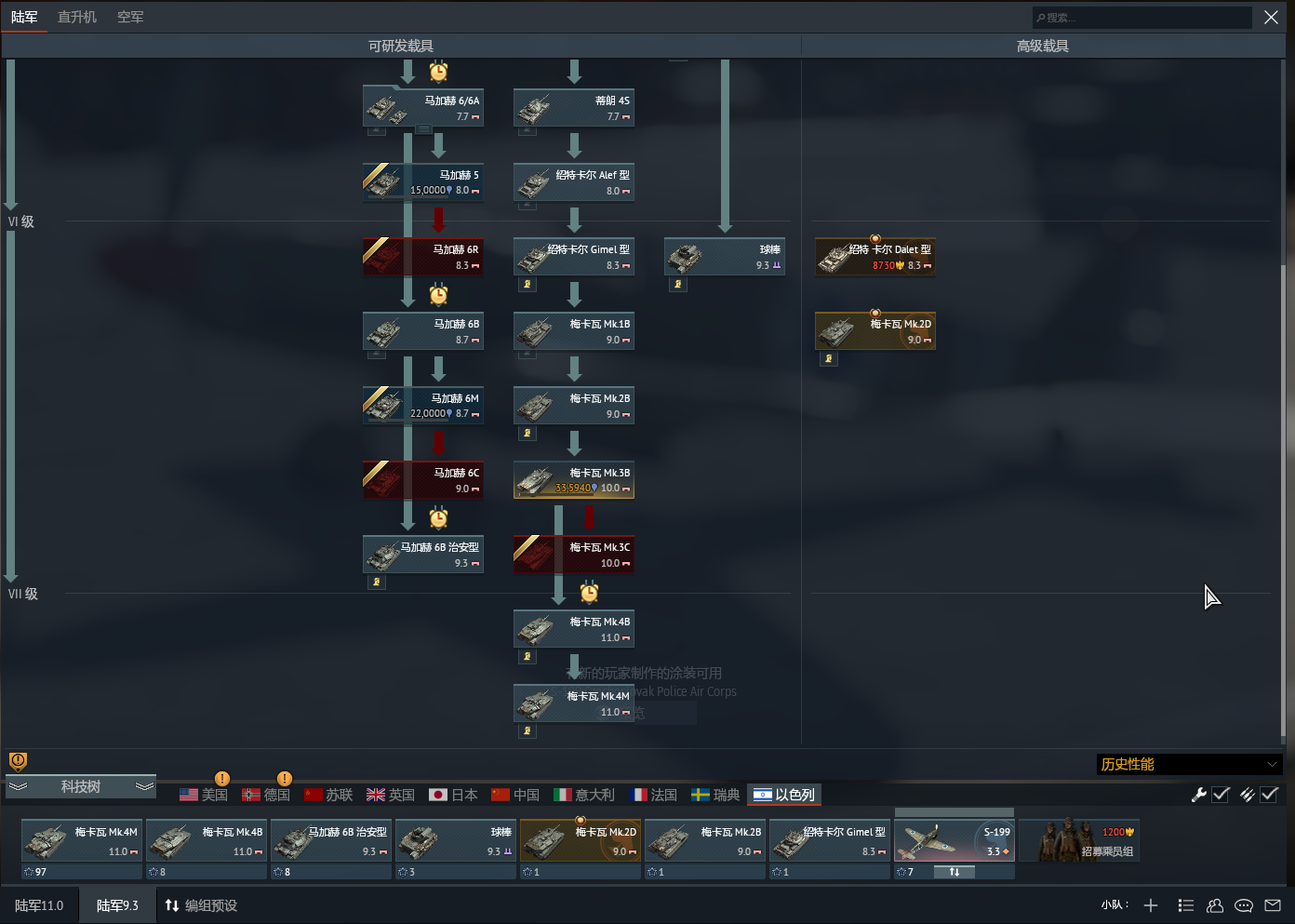This screenshot has width=1295, height=924.
Task: Click the vertical scrollbar of the tree
Action: pyautogui.click(x=1284, y=502)
